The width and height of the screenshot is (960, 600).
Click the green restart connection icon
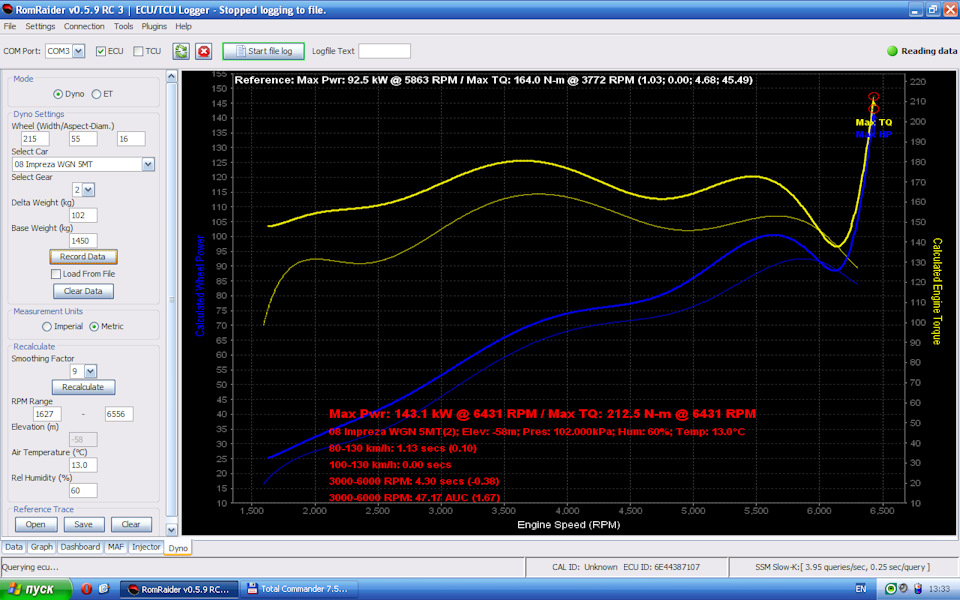point(181,51)
